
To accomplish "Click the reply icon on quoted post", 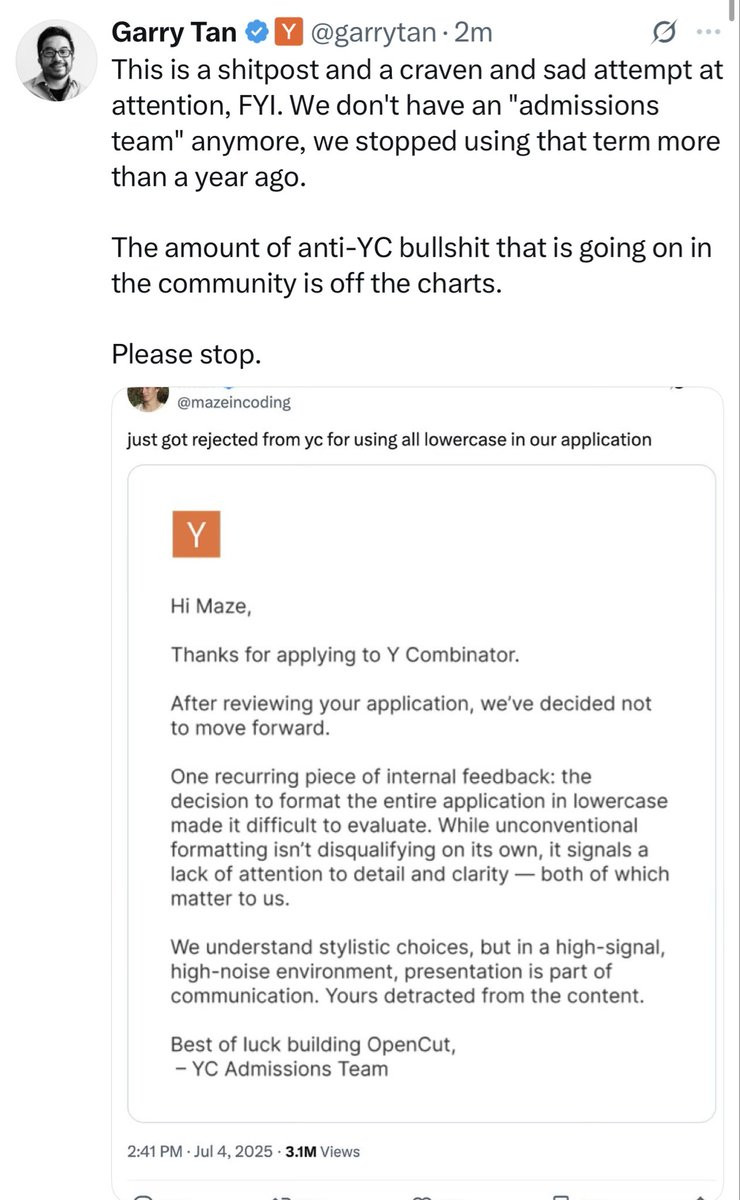I will click(143, 1196).
